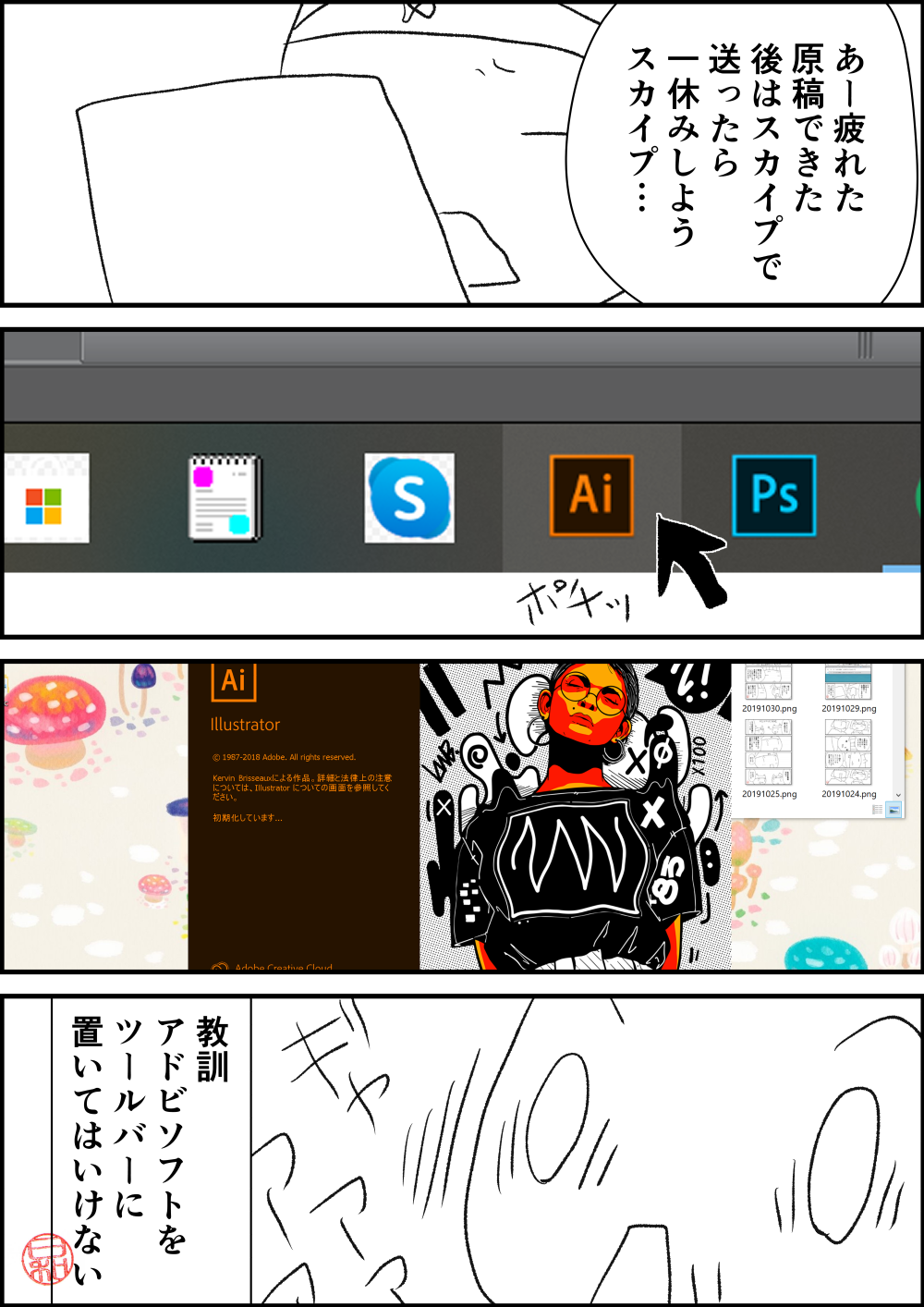The image size is (924, 1307).
Task: Launch the Notepad icon on the taskbar
Action: [225, 497]
